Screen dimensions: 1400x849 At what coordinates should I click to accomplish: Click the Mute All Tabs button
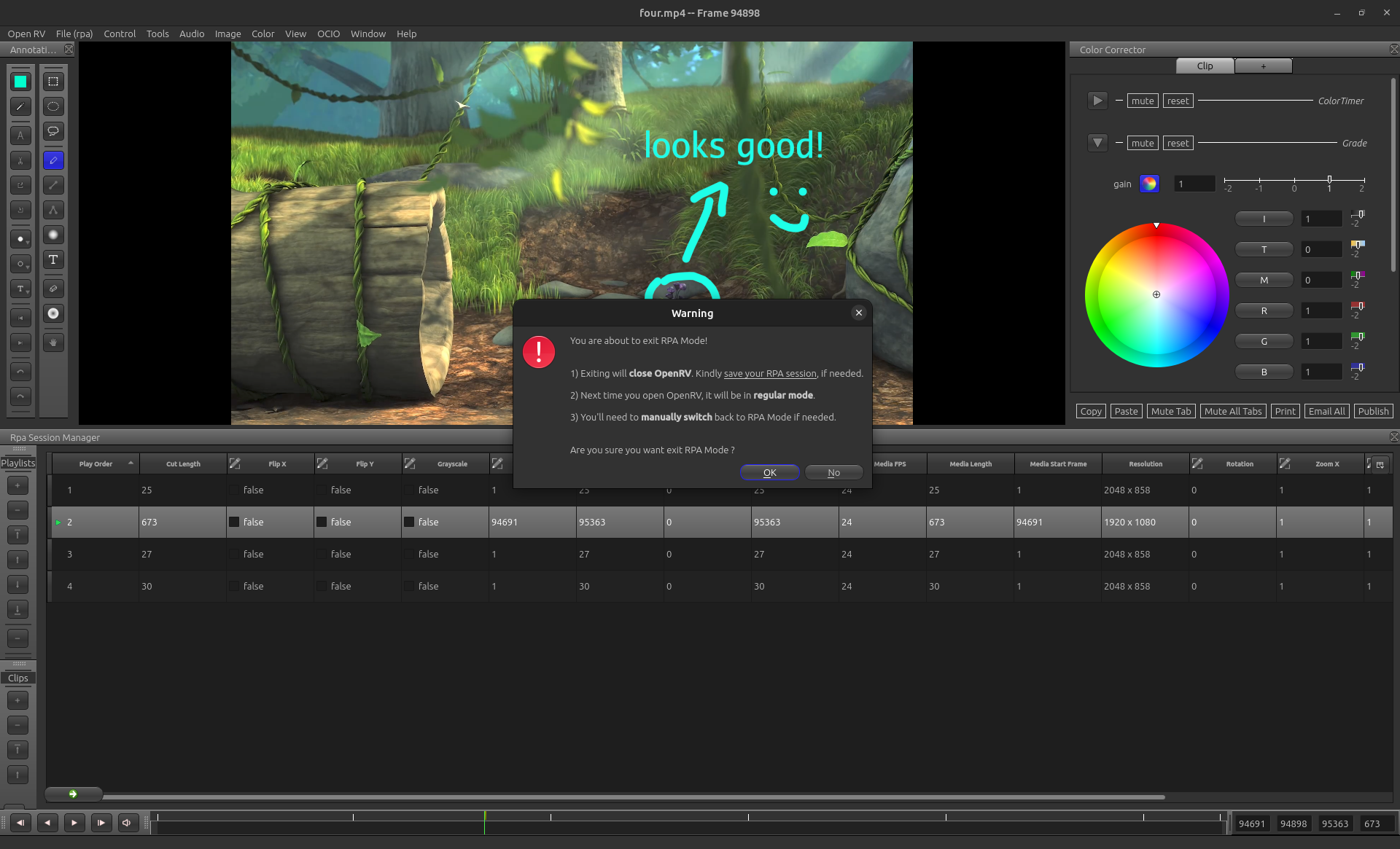tap(1233, 411)
